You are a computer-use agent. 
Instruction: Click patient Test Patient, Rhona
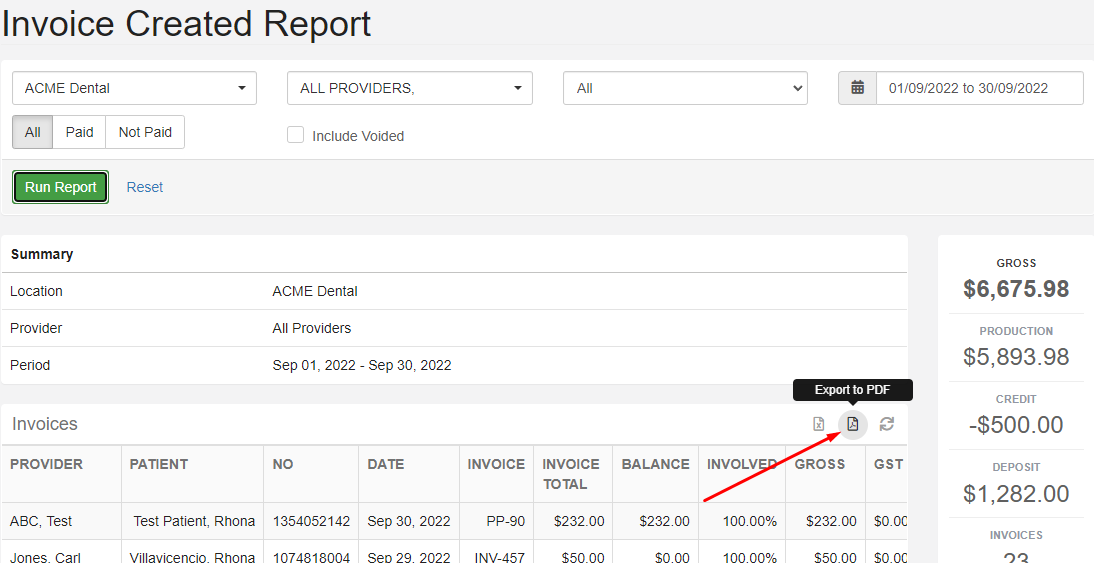click(194, 521)
